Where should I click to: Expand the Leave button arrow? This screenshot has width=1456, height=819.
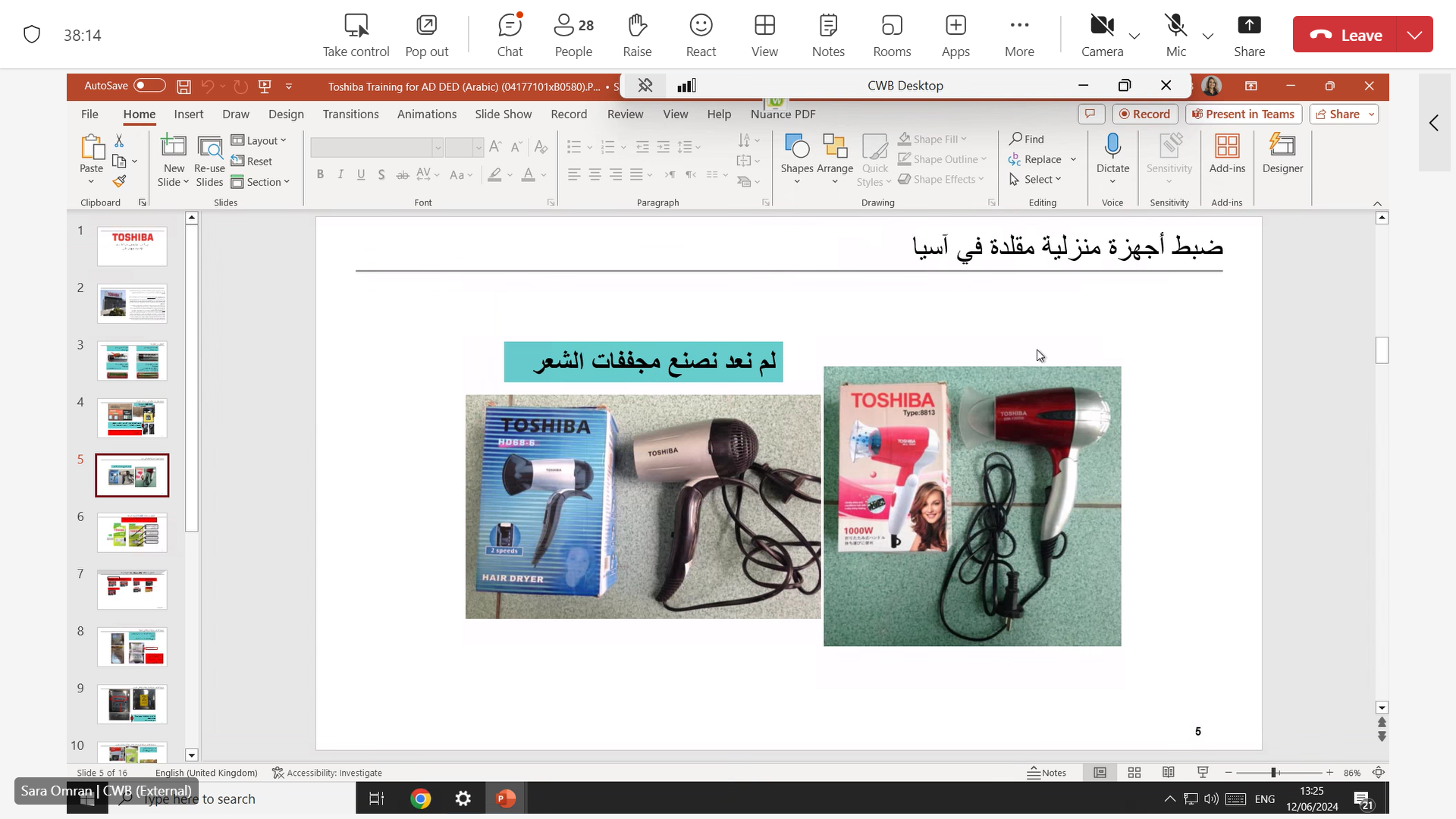pos(1414,35)
